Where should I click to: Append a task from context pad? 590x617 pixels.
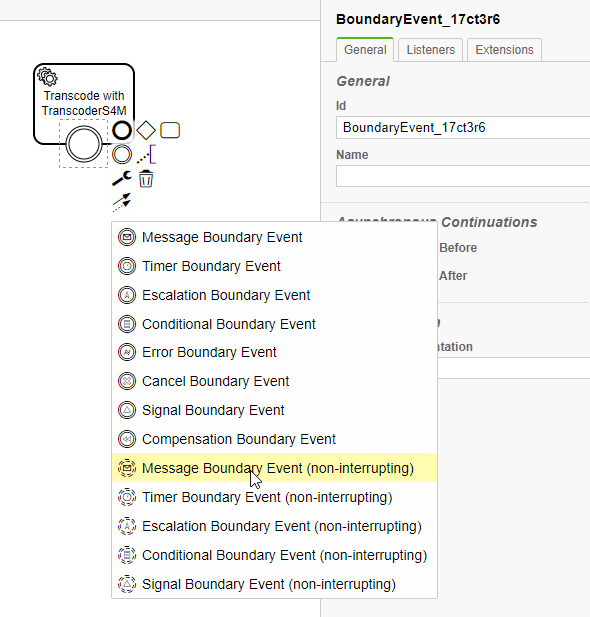[x=170, y=130]
